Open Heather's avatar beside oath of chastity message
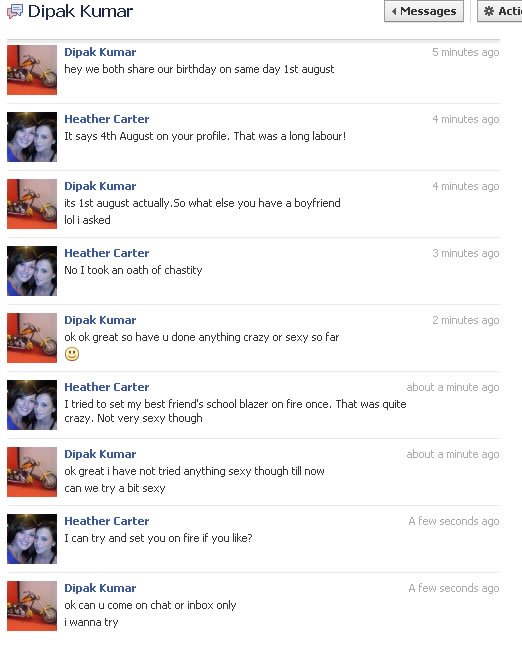This screenshot has height=651, width=522. click(x=32, y=271)
